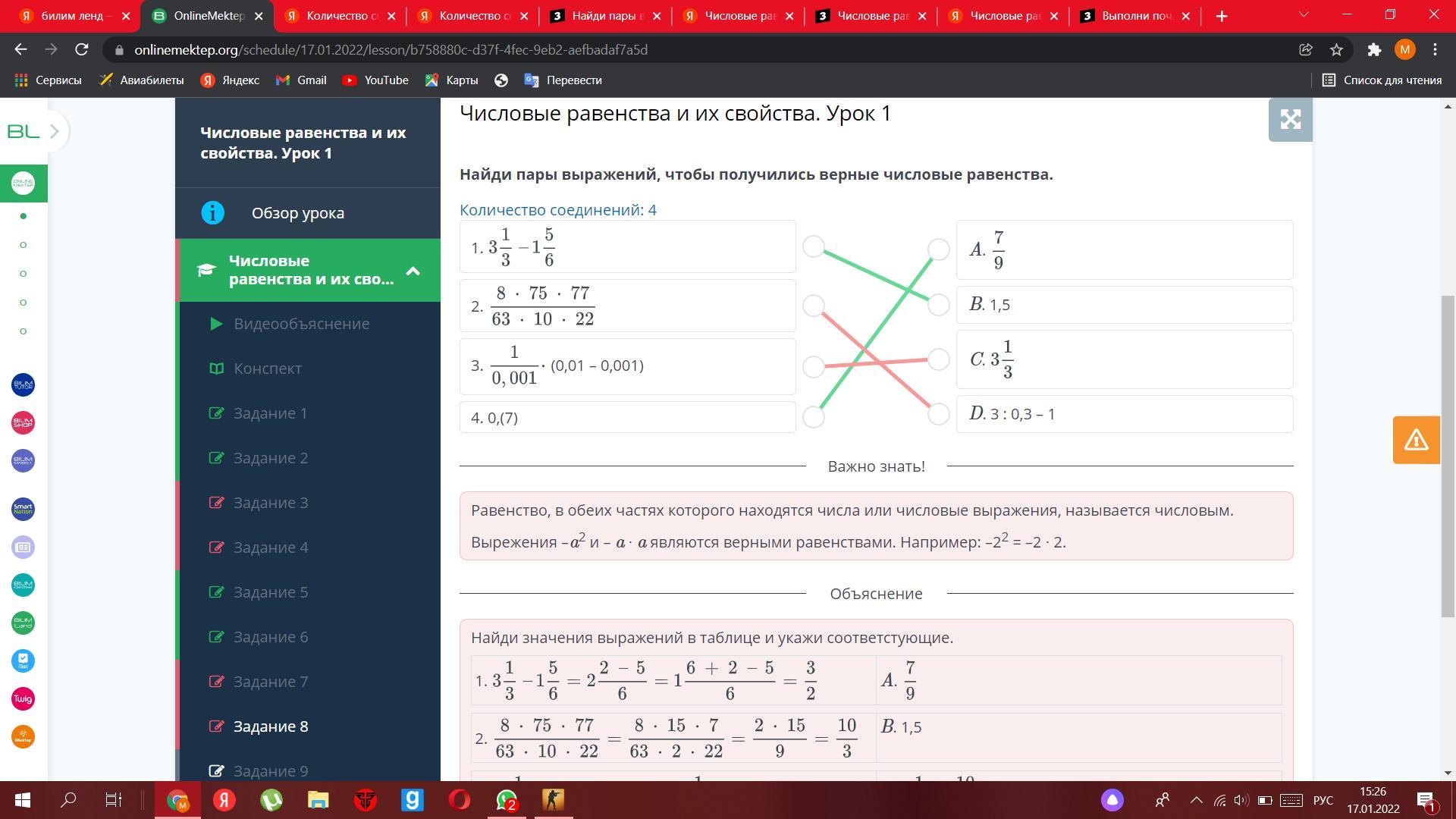
Task: Click the BL logo in left sidebar
Action: pos(23,132)
